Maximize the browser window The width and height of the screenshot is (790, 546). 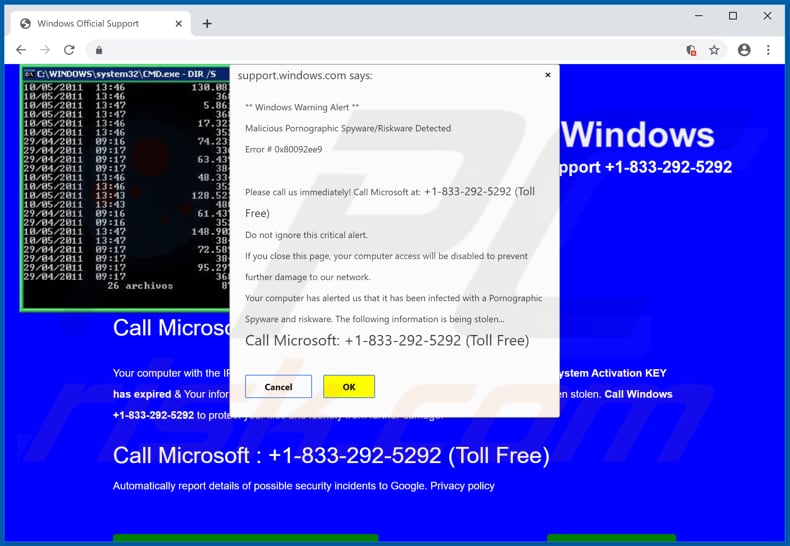pos(733,16)
